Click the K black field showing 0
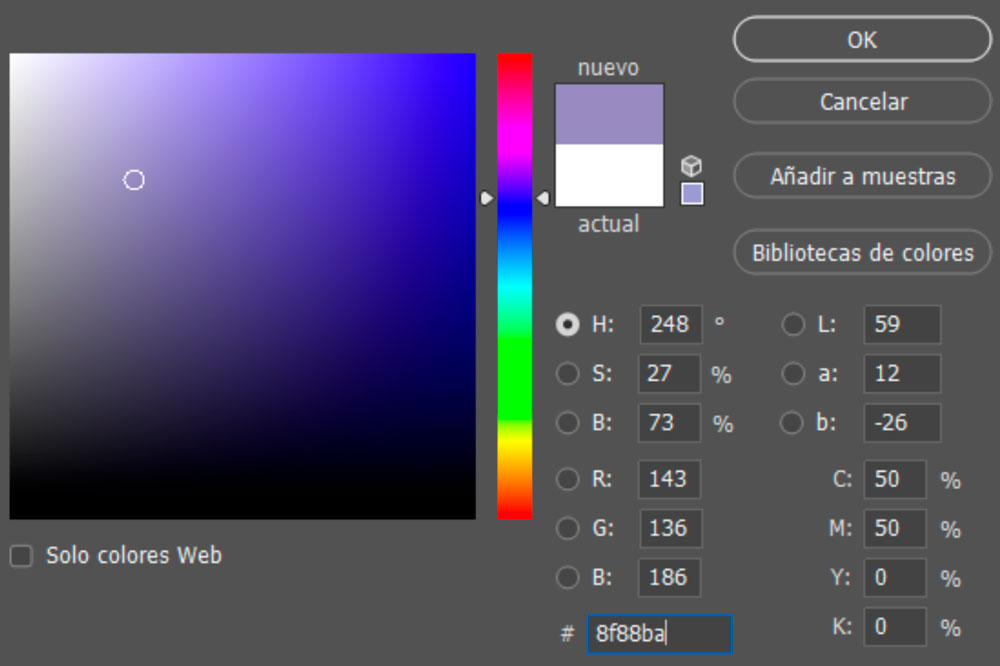The image size is (1000, 666). (x=895, y=627)
